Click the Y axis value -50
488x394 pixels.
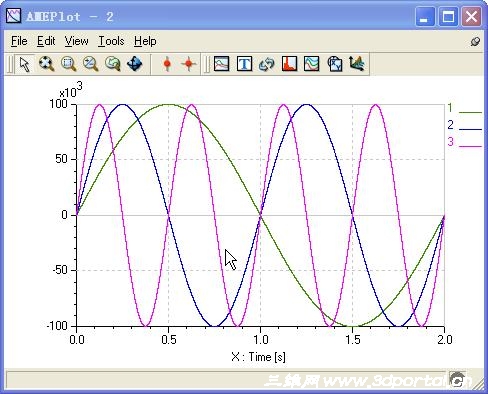point(60,270)
